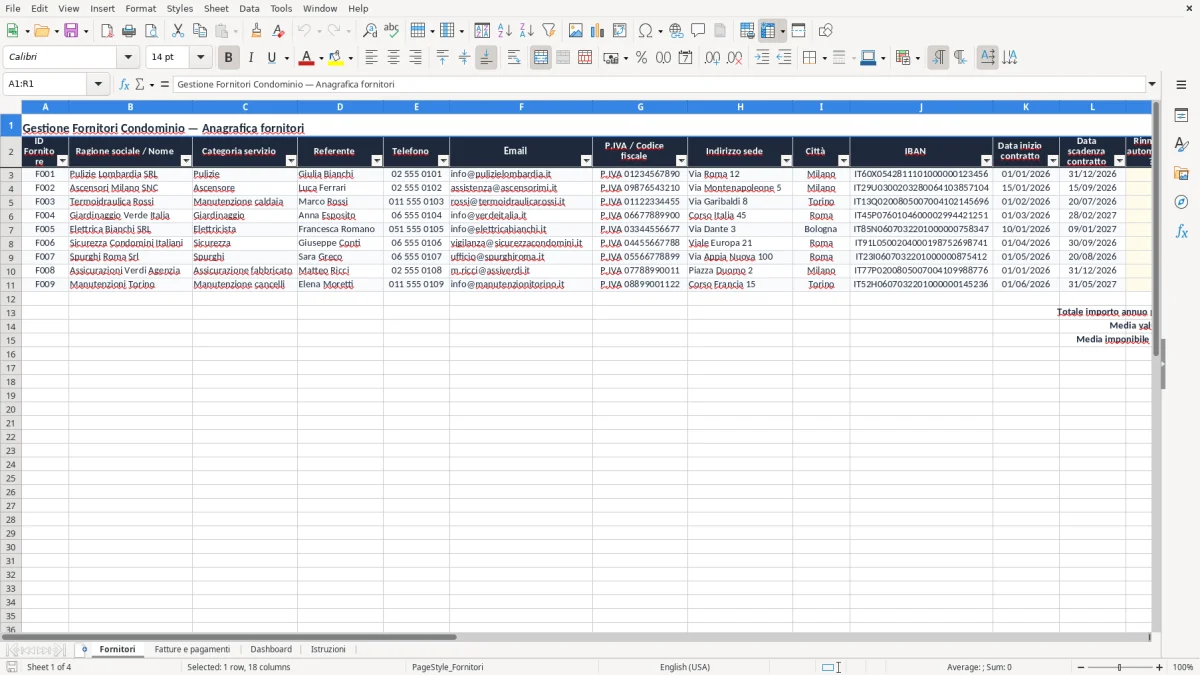Toggle Italic formatting
Image resolution: width=1200 pixels, height=675 pixels.
(251, 58)
